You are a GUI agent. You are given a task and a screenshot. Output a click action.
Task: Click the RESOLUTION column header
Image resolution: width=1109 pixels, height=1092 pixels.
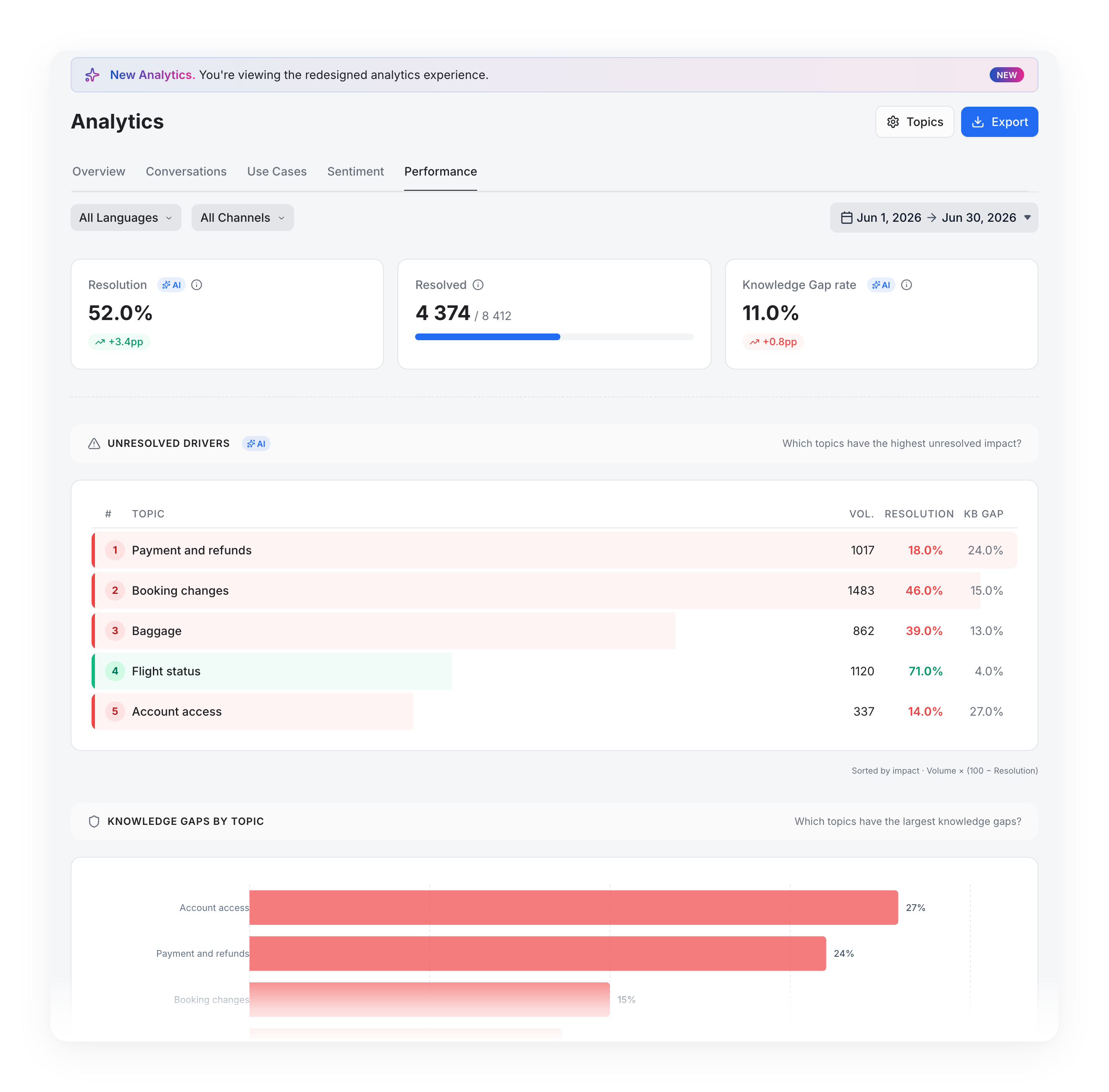coord(919,514)
